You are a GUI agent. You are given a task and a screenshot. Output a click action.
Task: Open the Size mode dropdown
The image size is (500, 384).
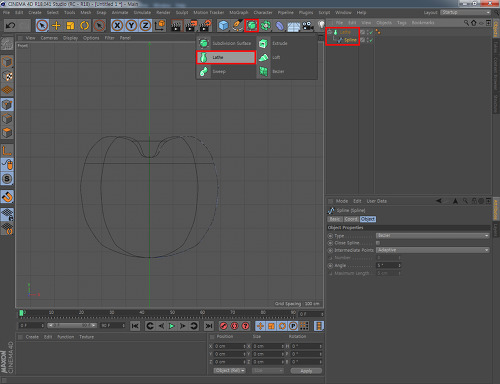point(268,371)
